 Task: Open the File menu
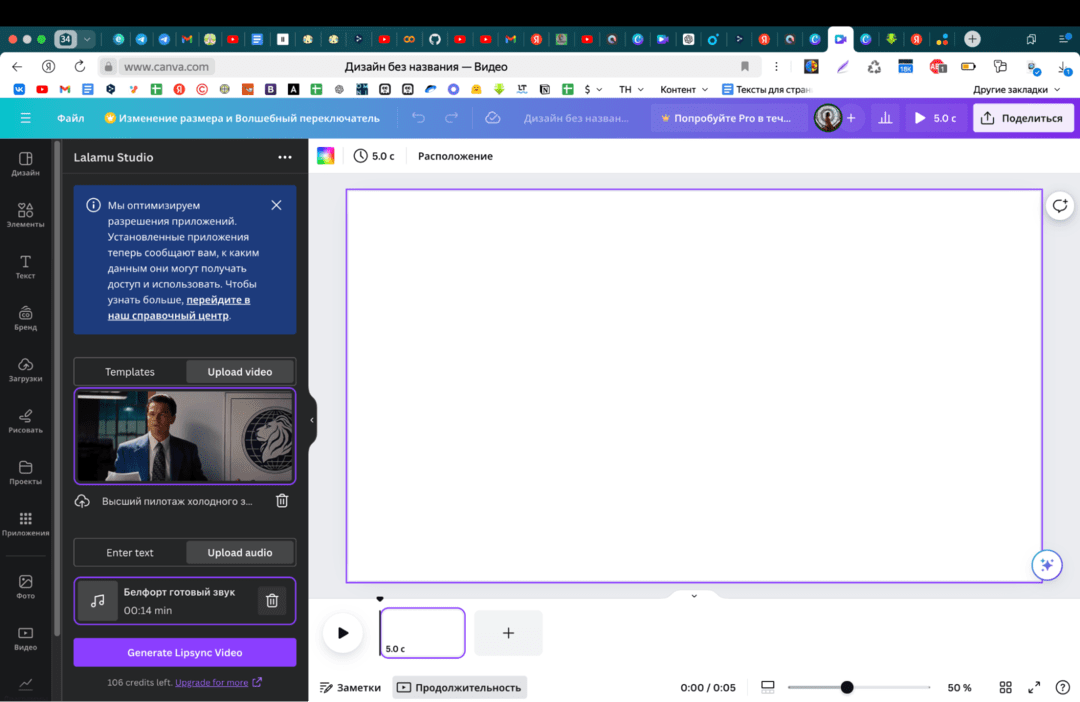click(x=70, y=118)
